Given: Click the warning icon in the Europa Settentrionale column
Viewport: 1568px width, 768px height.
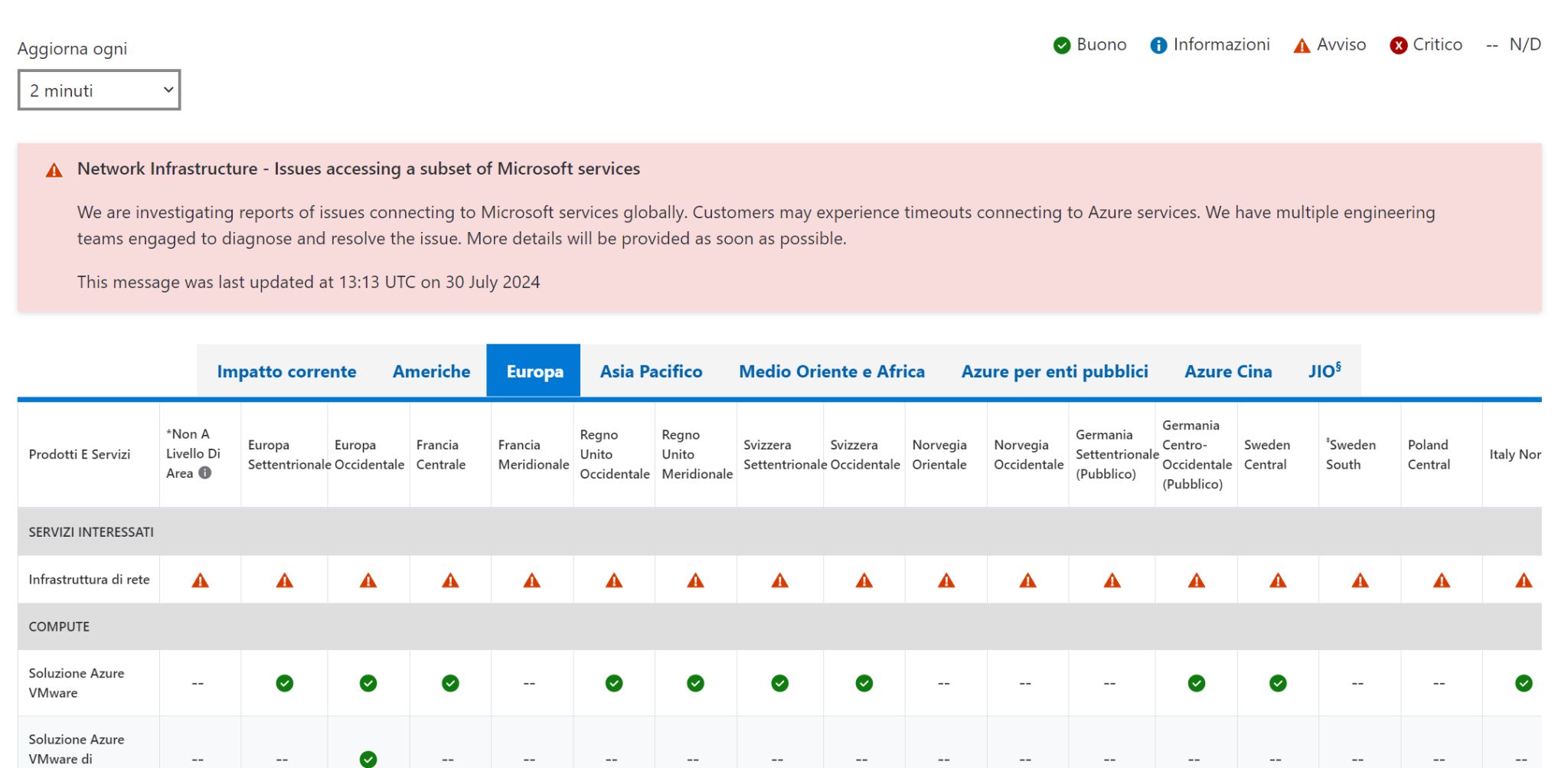Looking at the screenshot, I should 284,580.
